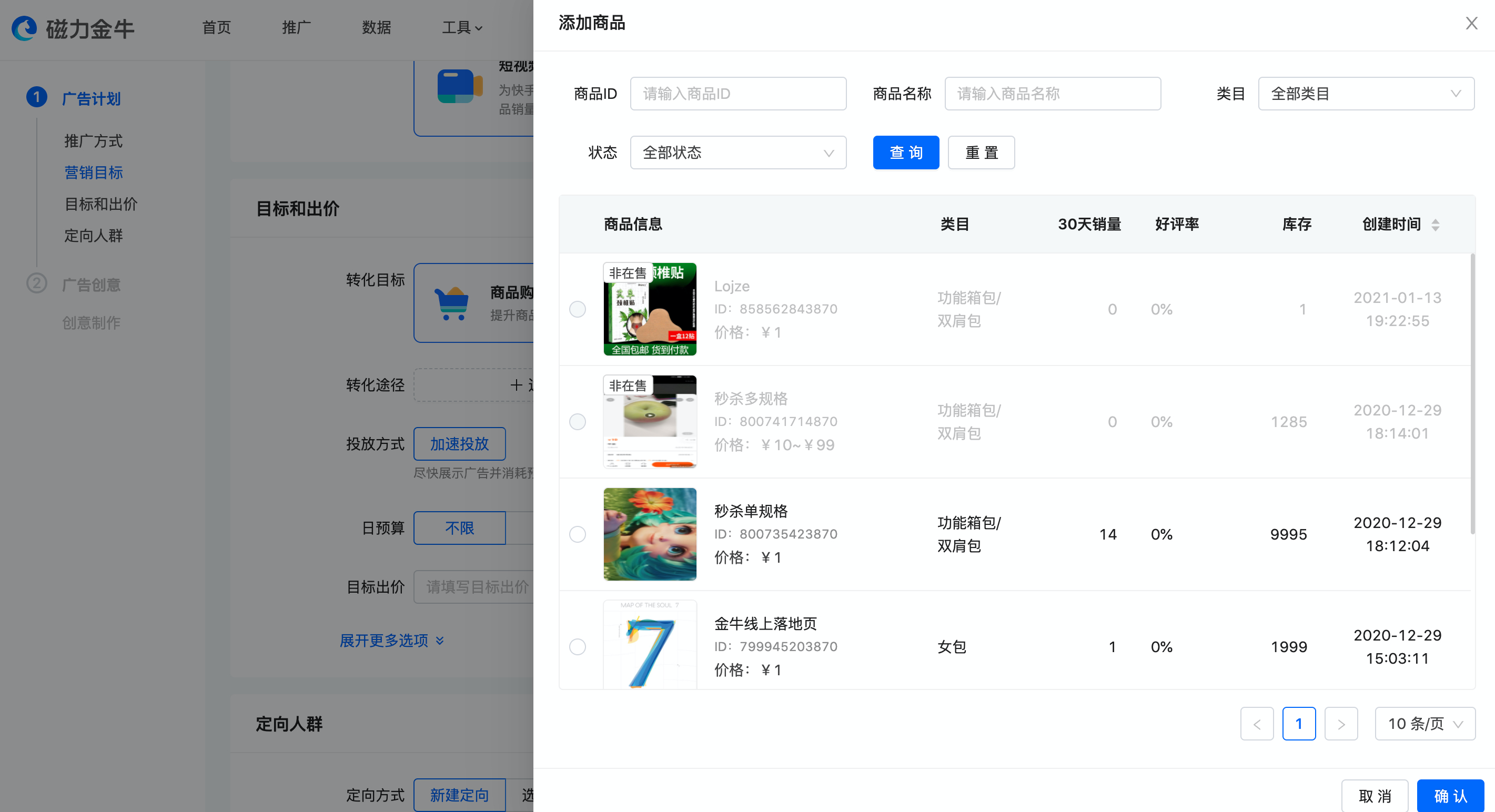Image resolution: width=1495 pixels, height=812 pixels.
Task: Click the shopping cart 商品购买 icon
Action: (x=451, y=303)
